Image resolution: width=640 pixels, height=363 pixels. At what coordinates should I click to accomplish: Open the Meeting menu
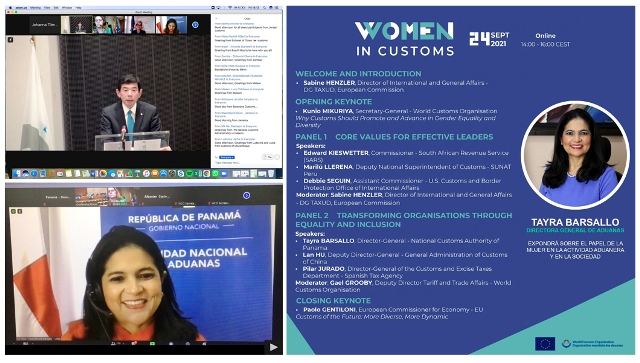point(35,7)
